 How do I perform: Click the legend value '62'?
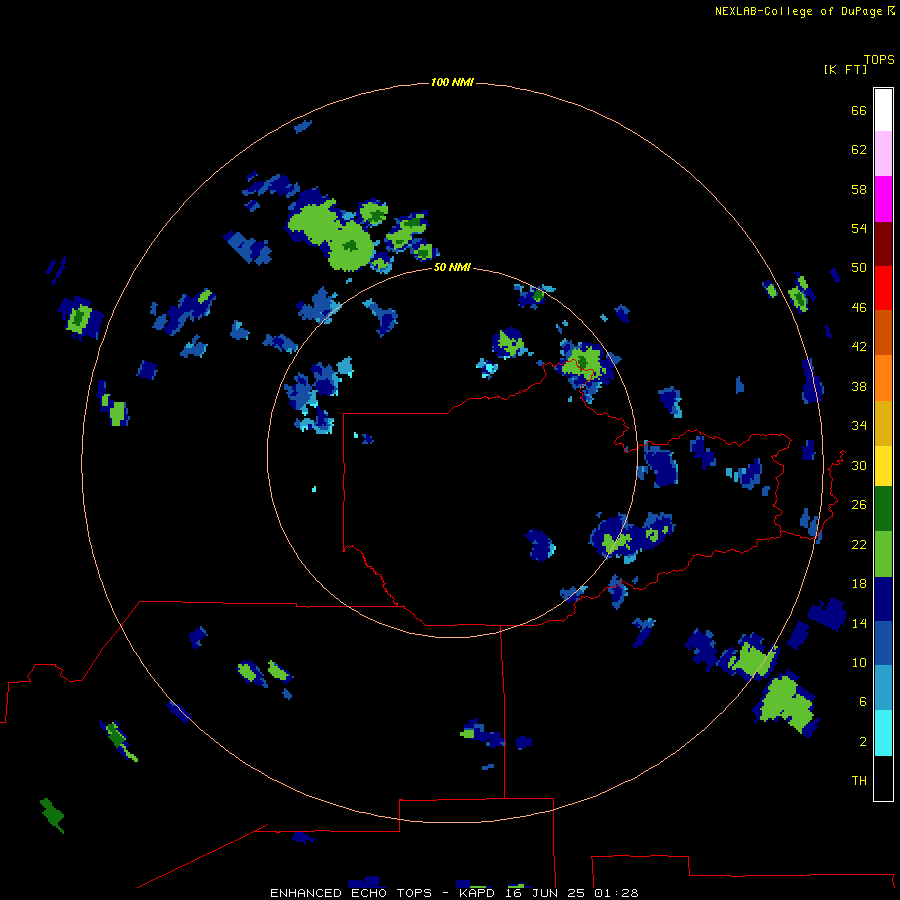(x=859, y=150)
